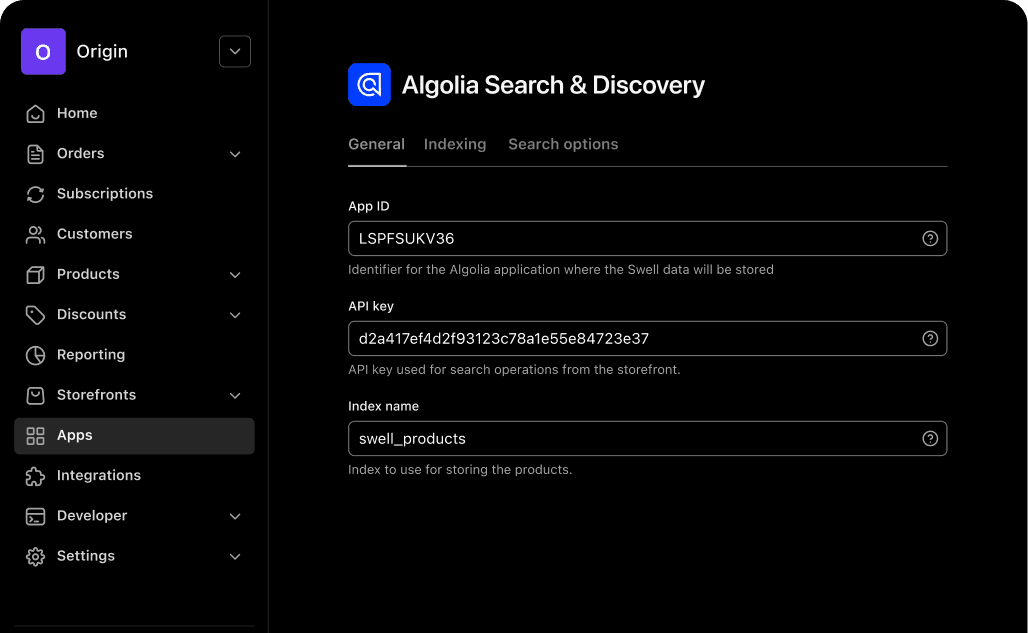Image resolution: width=1028 pixels, height=633 pixels.
Task: Click the Index name help icon
Action: (930, 438)
